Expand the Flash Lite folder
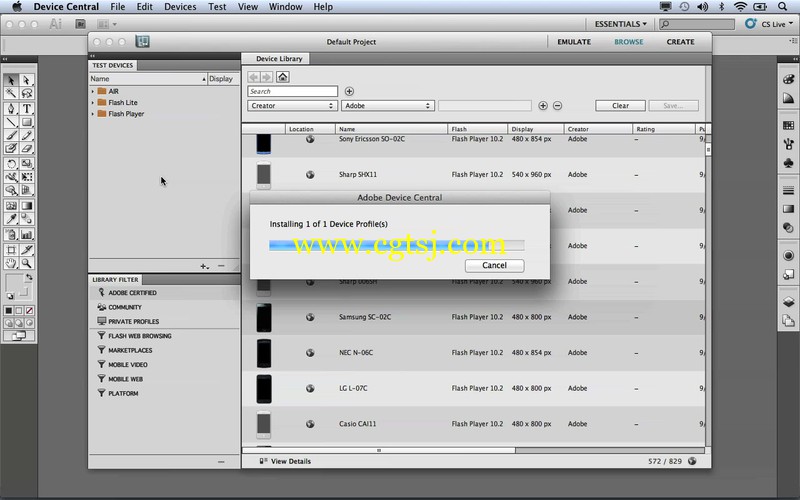Viewport: 800px width, 500px height. pyautogui.click(x=92, y=103)
